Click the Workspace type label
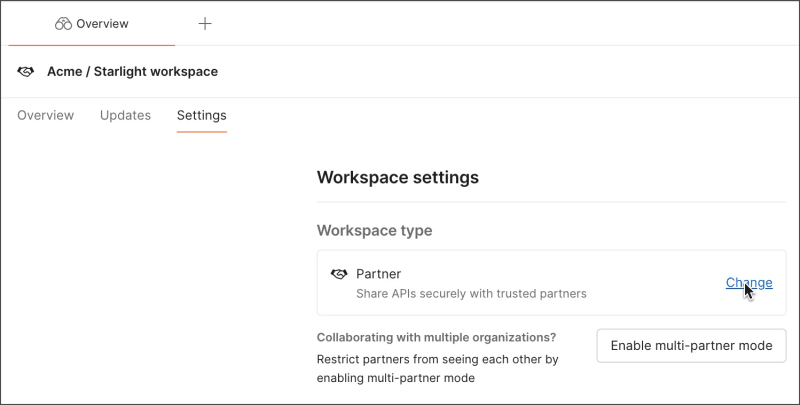The width and height of the screenshot is (800, 405). (x=374, y=230)
